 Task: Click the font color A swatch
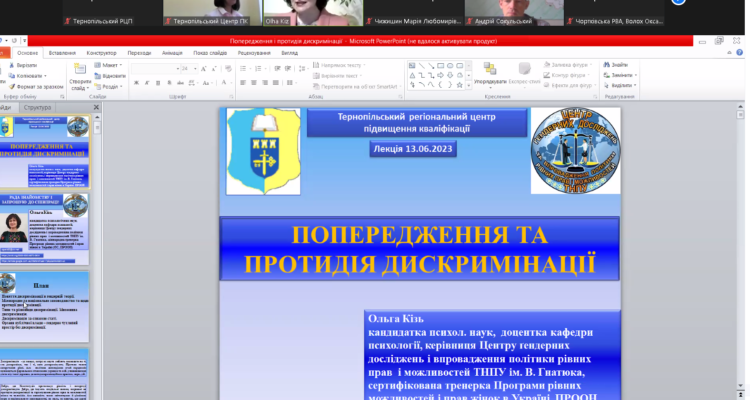pyautogui.click(x=223, y=83)
